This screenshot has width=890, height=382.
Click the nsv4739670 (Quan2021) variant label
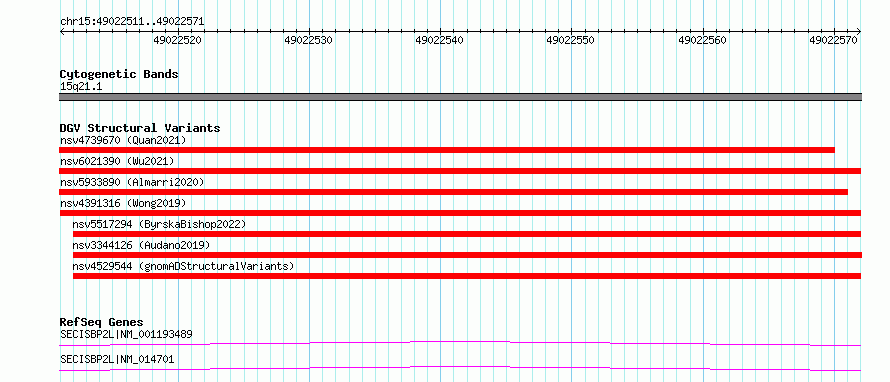[123, 140]
